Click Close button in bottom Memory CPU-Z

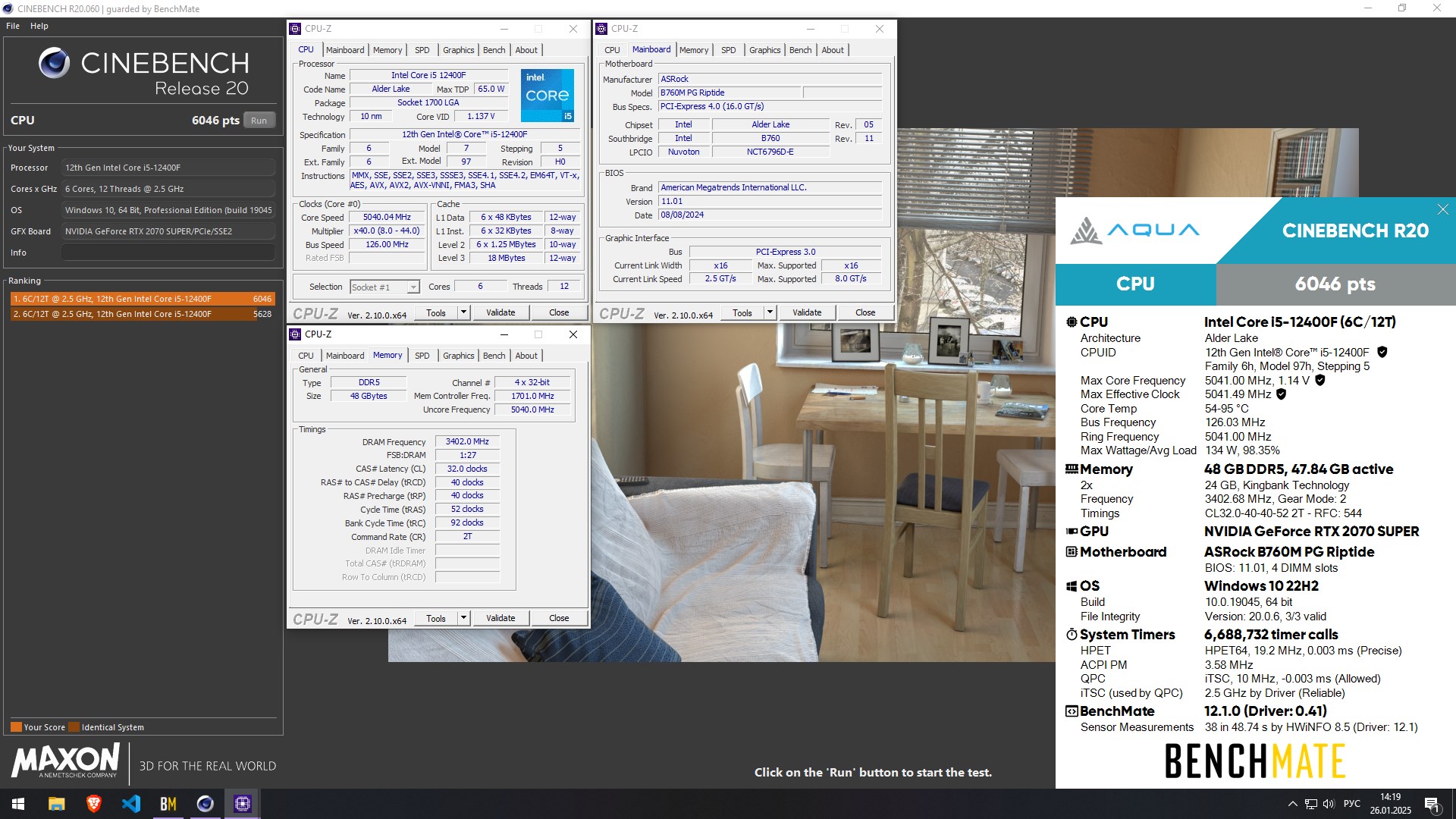tap(559, 618)
